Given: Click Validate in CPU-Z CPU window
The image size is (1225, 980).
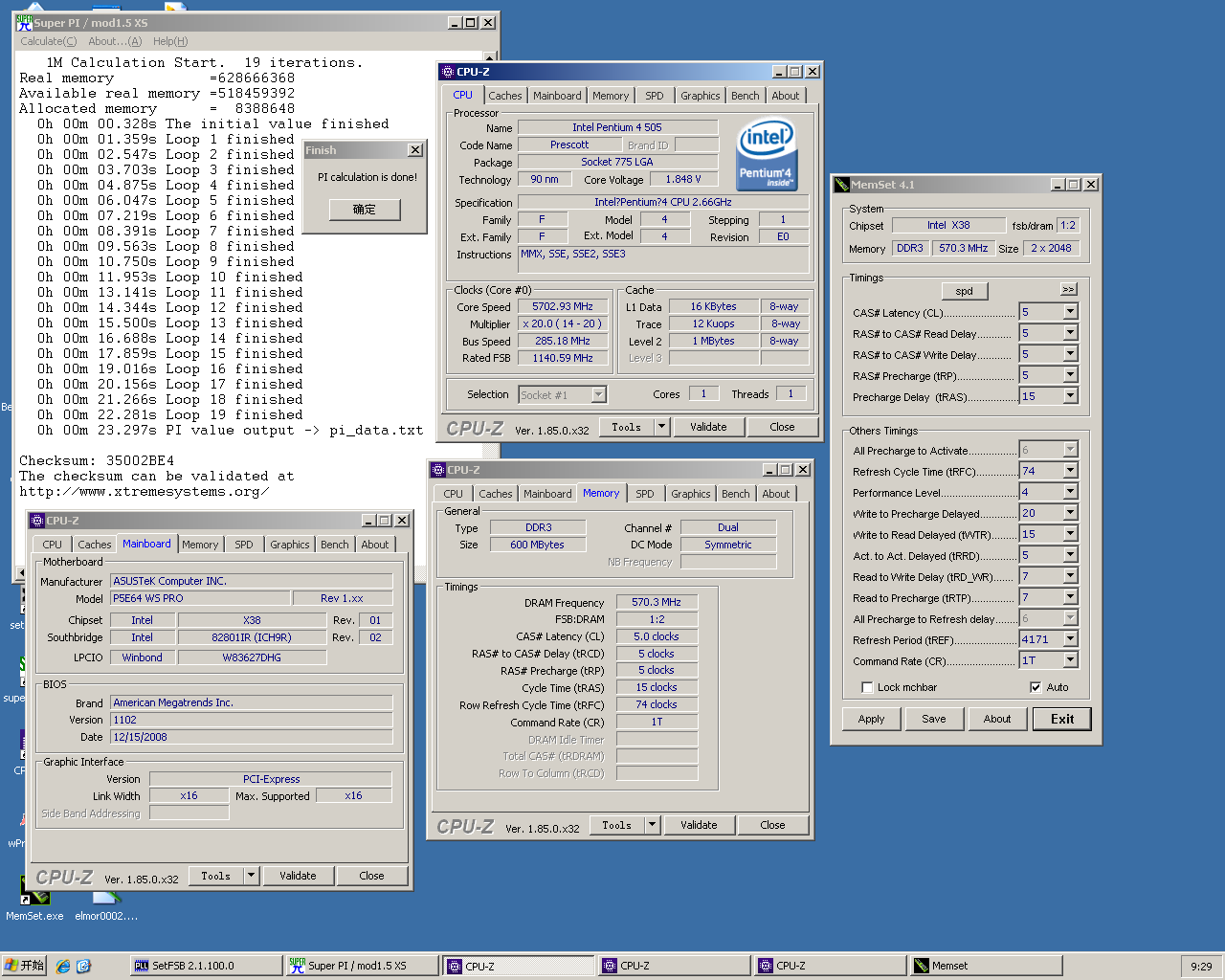Looking at the screenshot, I should coord(708,427).
